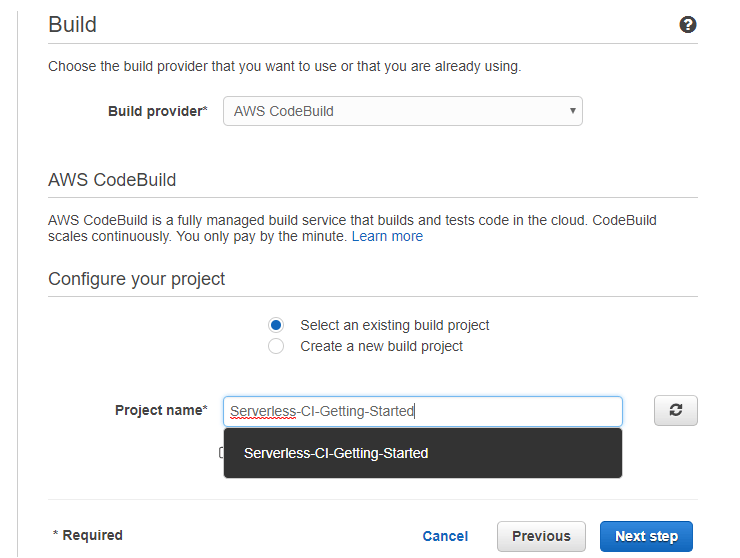Click the '* Required' footnote text
This screenshot has height=558, width=740.
87,535
